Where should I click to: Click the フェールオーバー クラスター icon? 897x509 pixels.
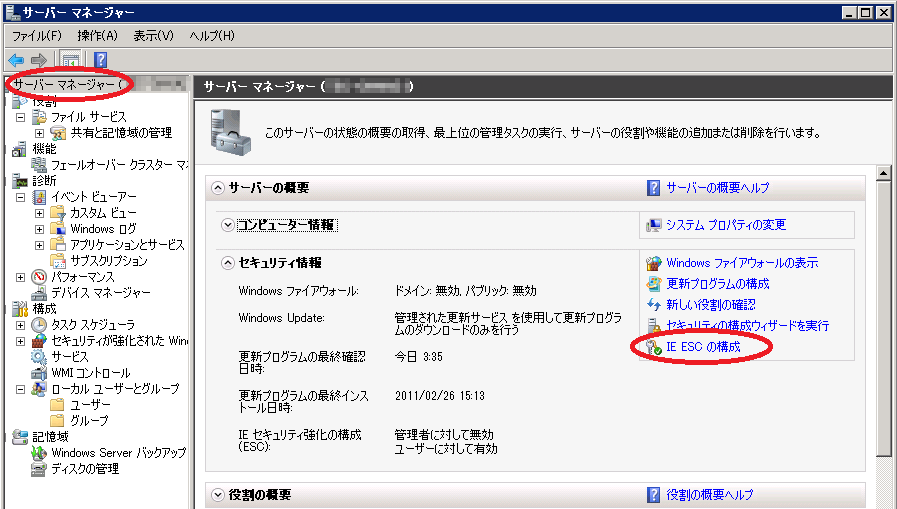click(39, 165)
